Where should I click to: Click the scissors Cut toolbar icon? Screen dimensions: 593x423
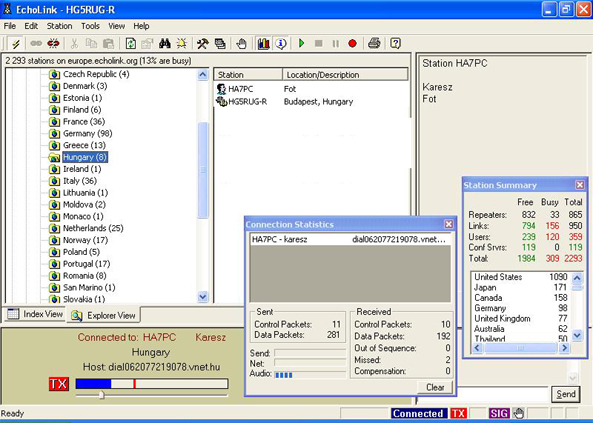coord(74,44)
